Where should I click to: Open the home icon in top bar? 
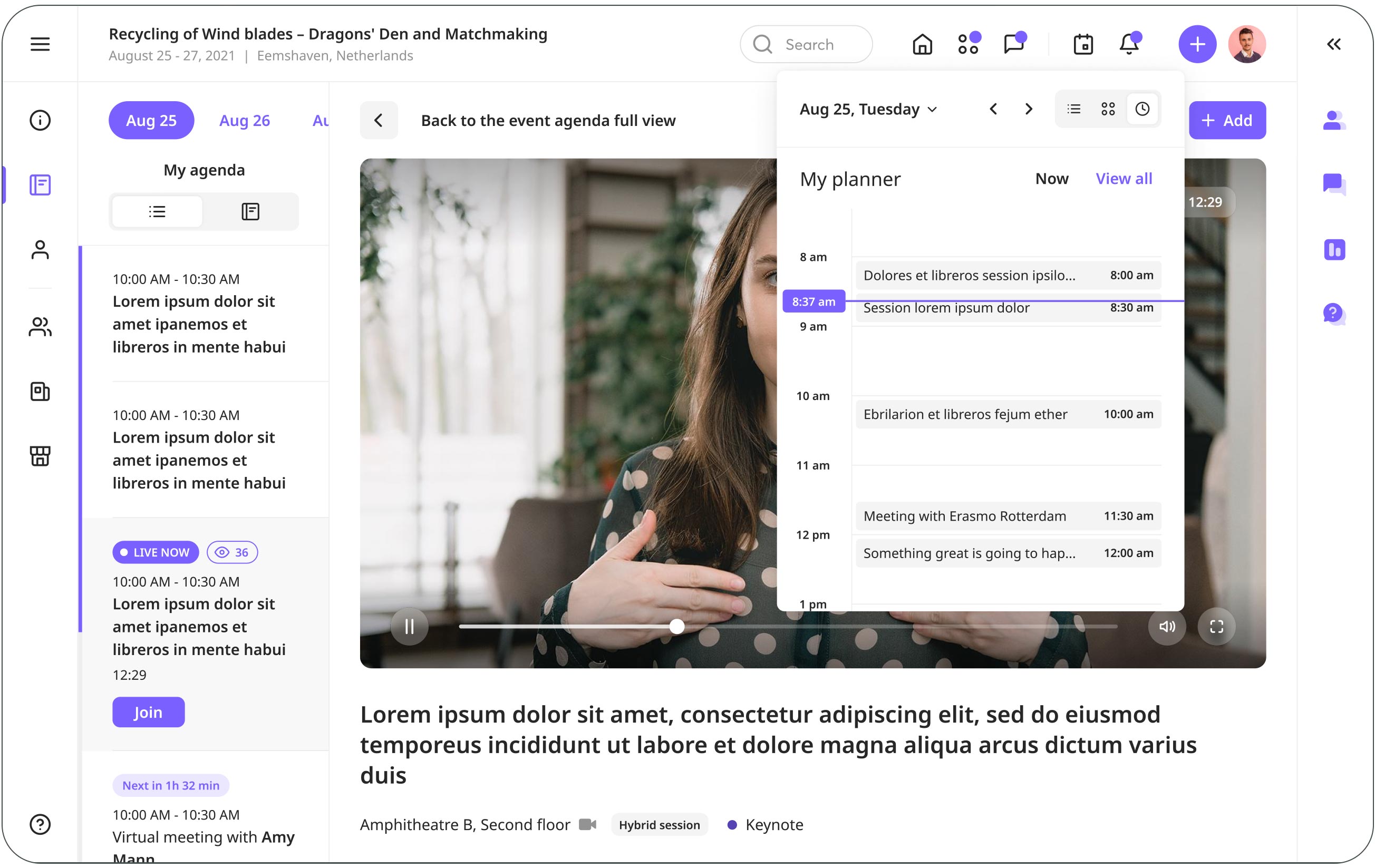[x=922, y=44]
